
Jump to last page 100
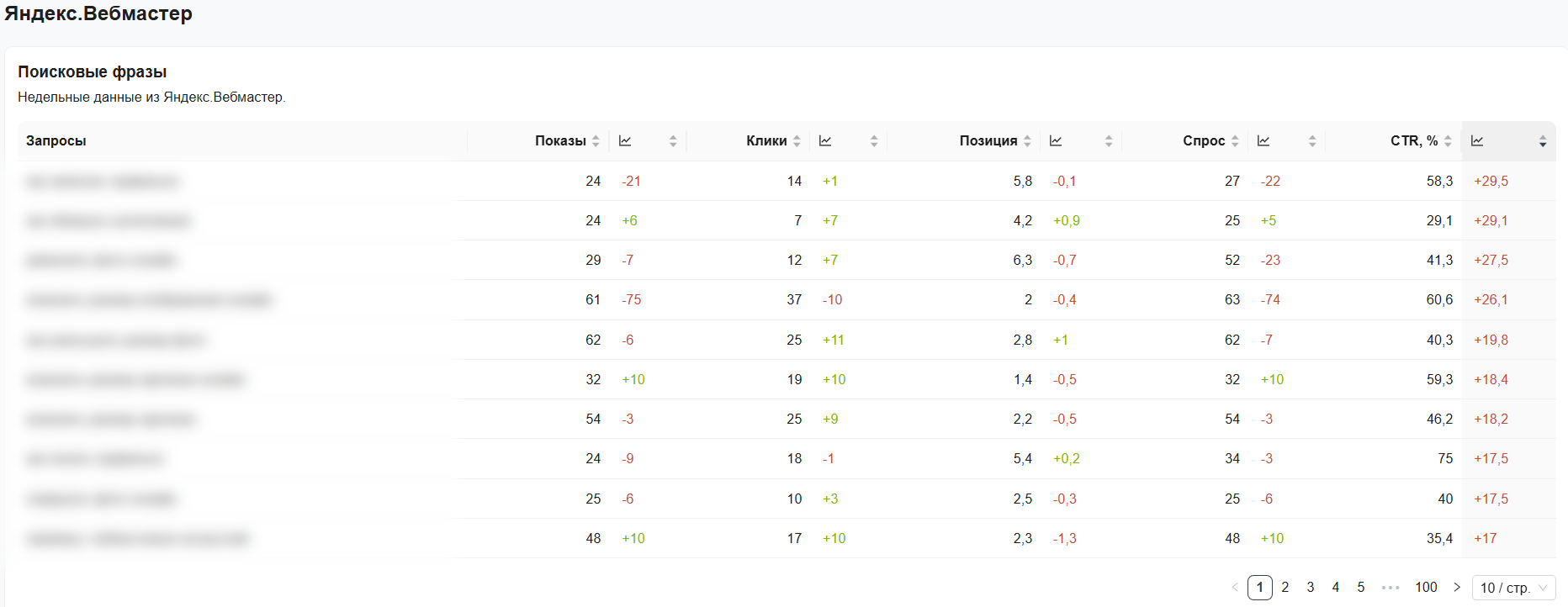pos(1426,588)
